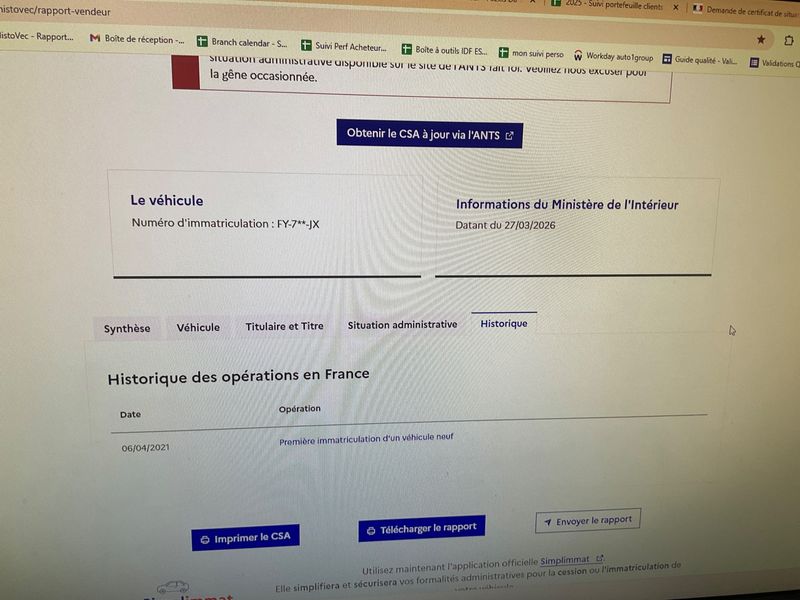This screenshot has width=800, height=600.
Task: Click the external link icon on the ANTS button
Action: [x=509, y=136]
